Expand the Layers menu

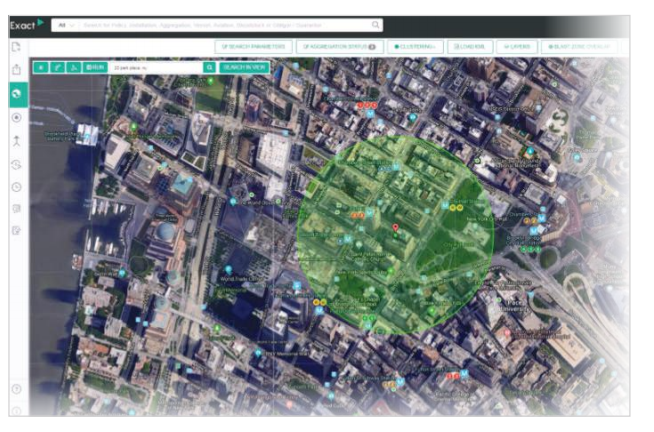click(516, 46)
